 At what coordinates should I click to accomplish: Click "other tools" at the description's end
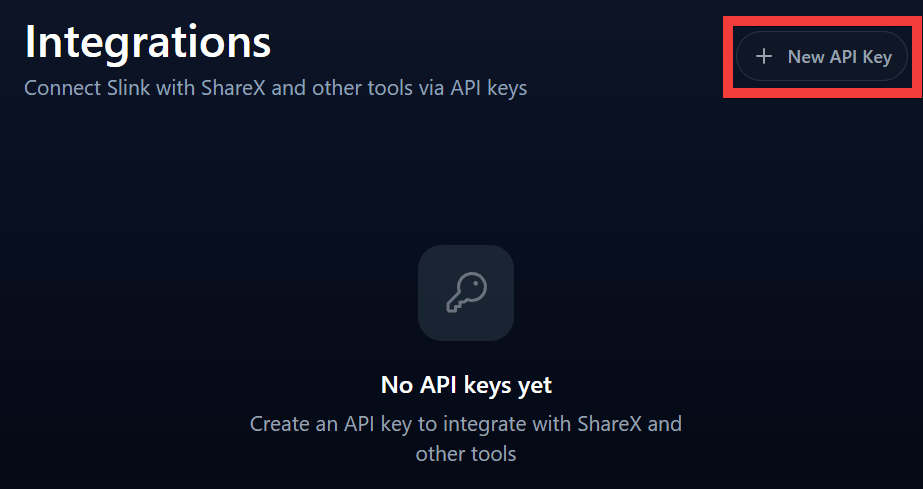tap(466, 454)
